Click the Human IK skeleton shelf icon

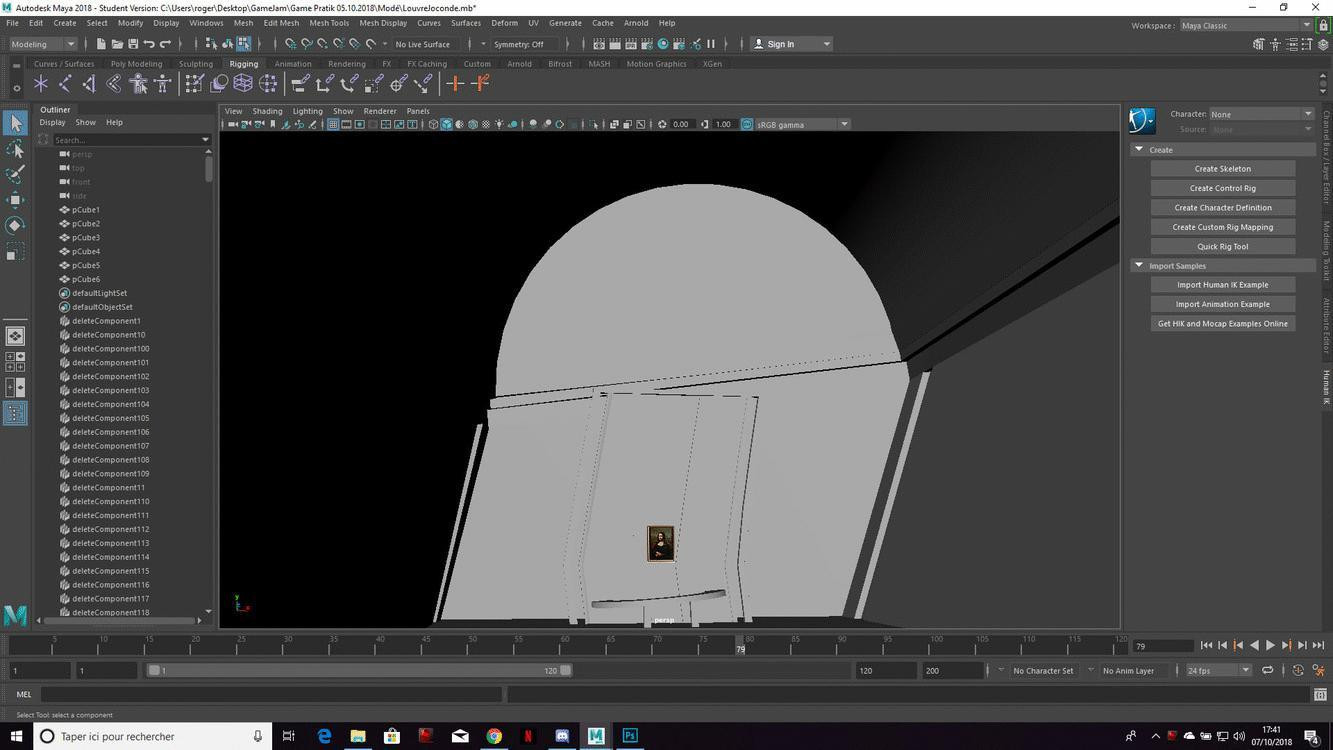[x=162, y=84]
